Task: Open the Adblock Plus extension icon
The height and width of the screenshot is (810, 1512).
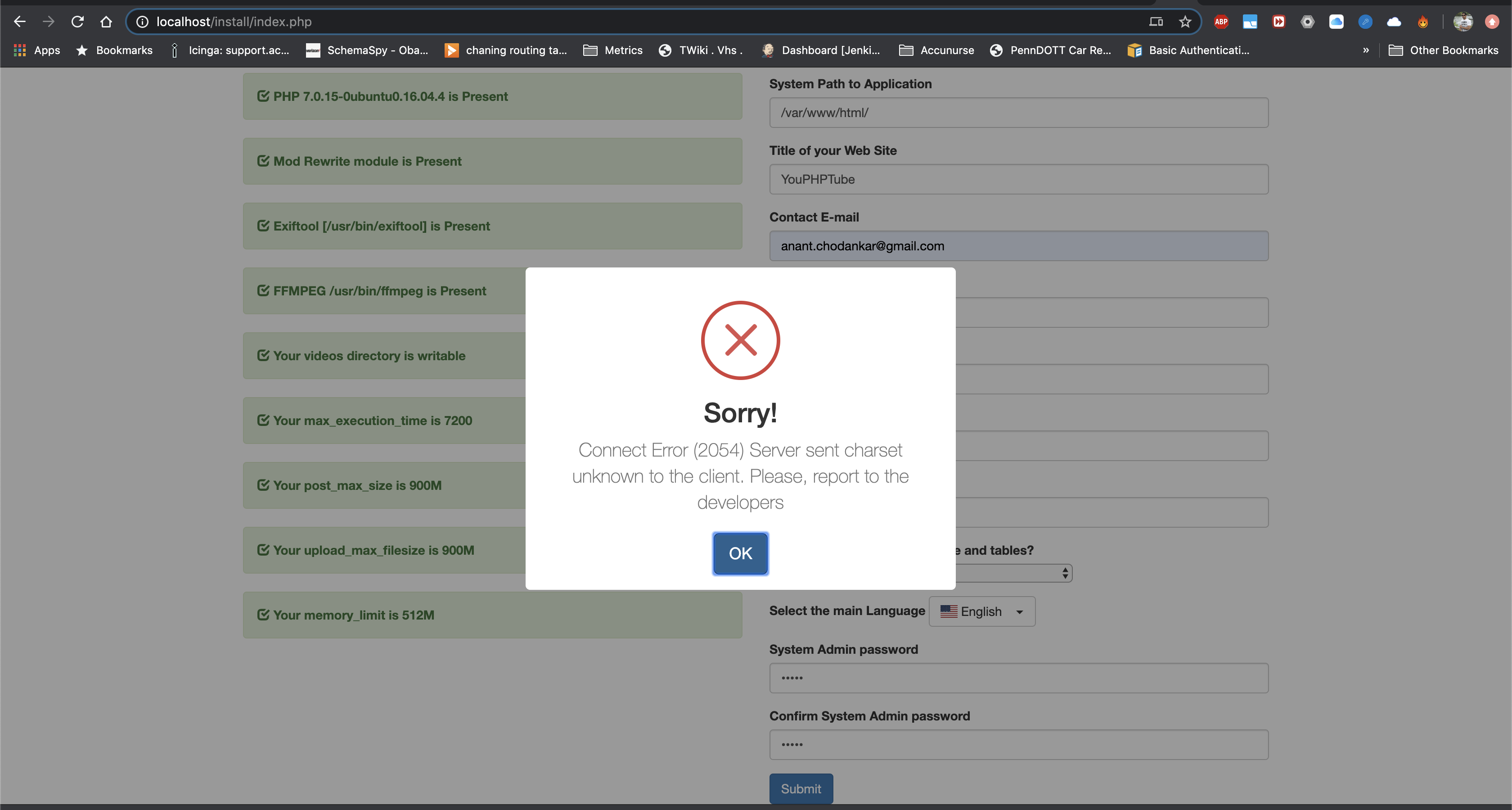Action: pyautogui.click(x=1221, y=22)
